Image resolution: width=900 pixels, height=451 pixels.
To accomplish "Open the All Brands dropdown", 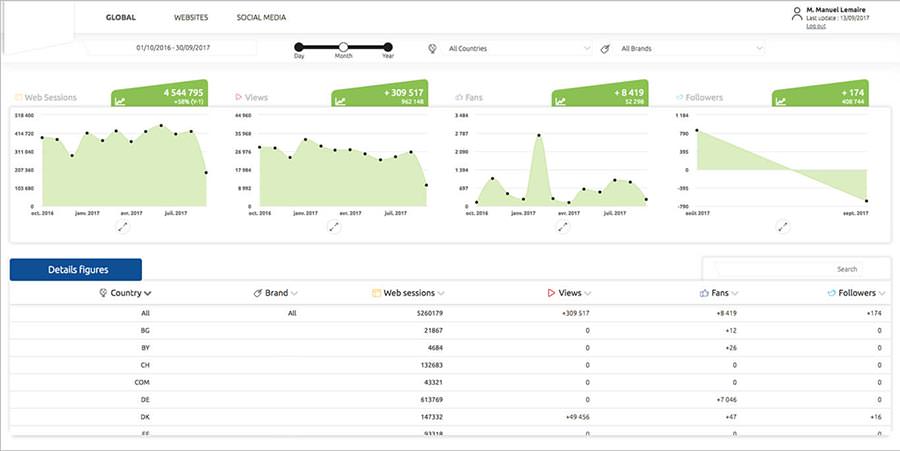I will pyautogui.click(x=690, y=49).
